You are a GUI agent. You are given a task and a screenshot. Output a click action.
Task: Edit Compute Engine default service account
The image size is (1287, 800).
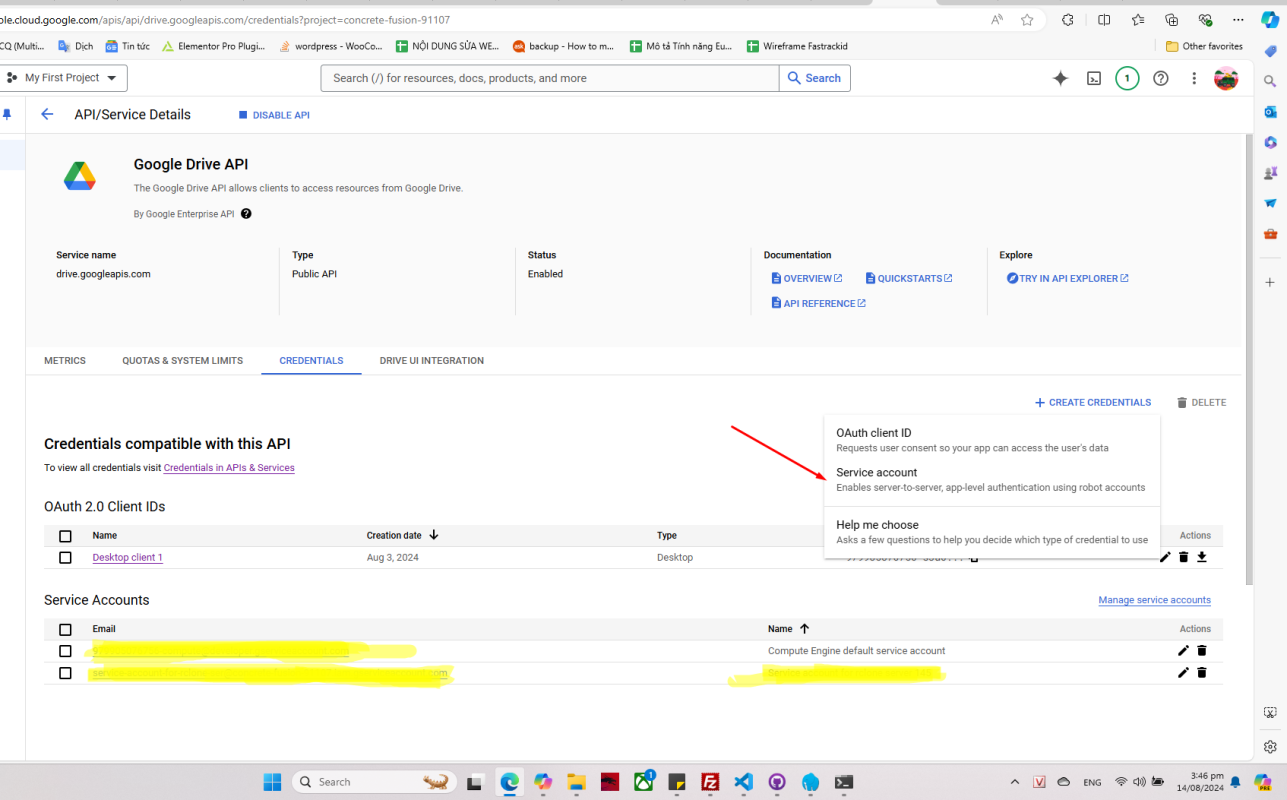[x=1183, y=650]
